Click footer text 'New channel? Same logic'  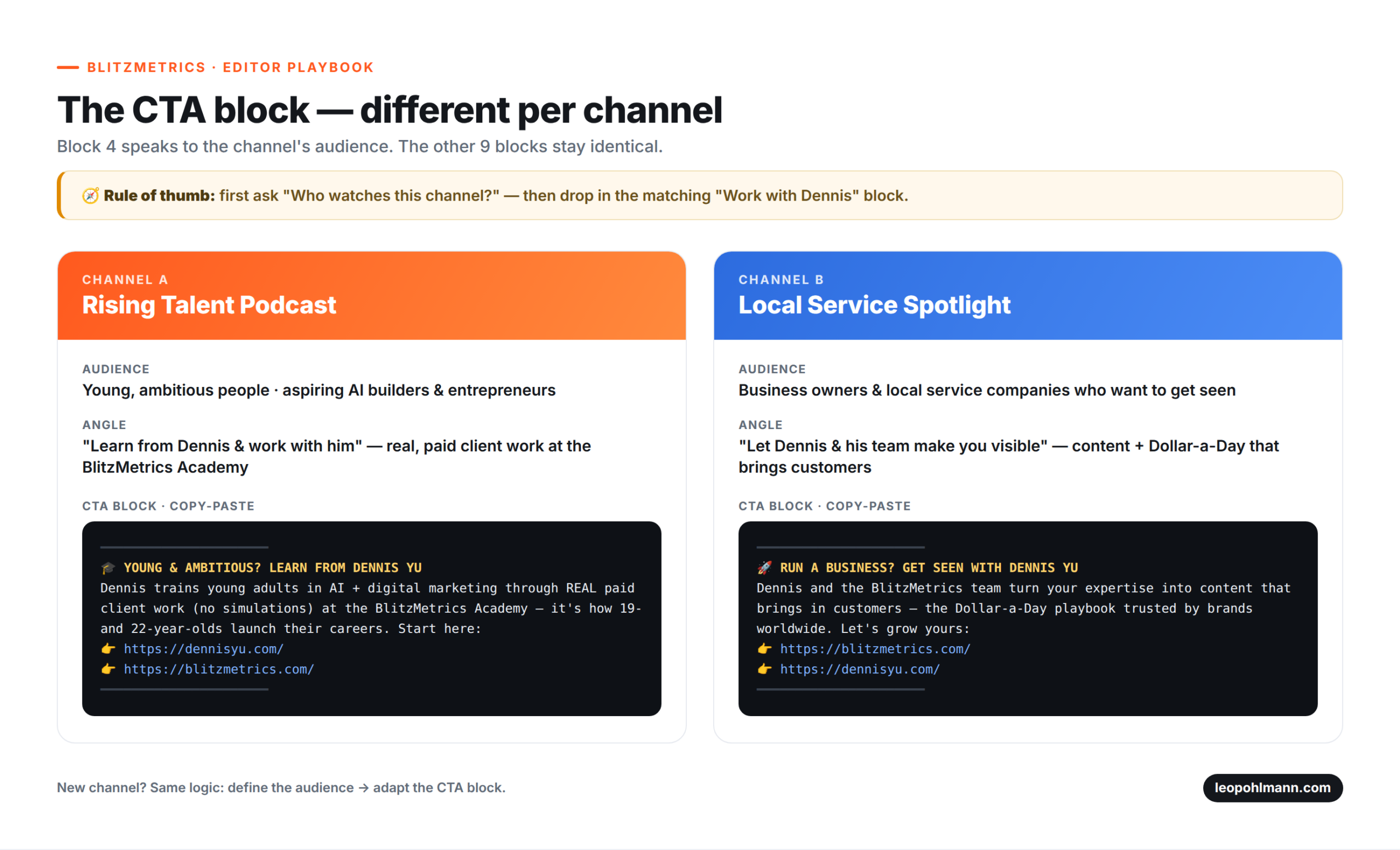point(281,788)
